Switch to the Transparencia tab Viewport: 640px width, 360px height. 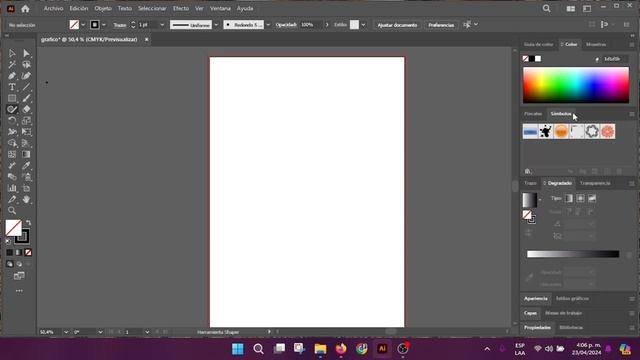tap(595, 183)
